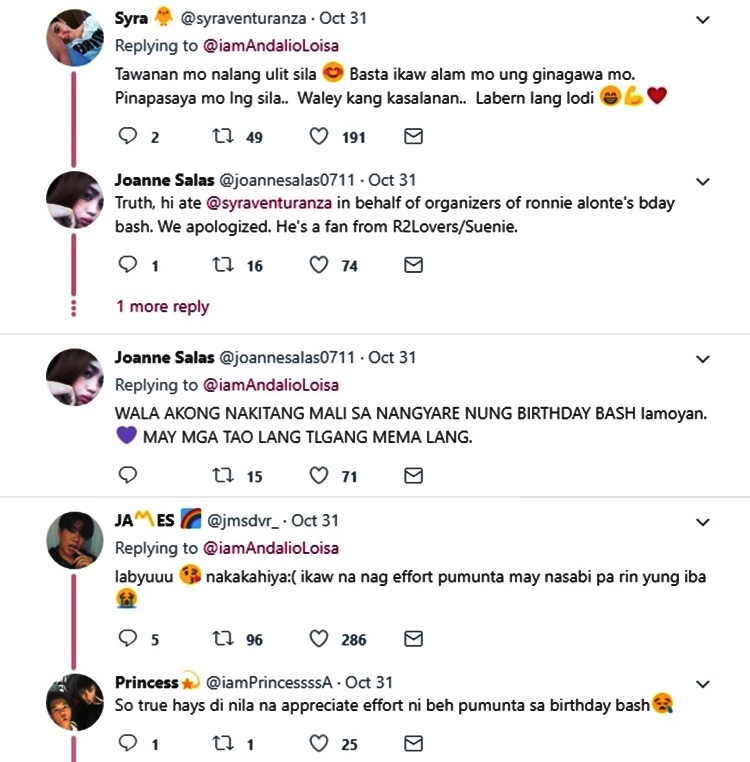Retweet JAMES's tweet with 96 retweets
The height and width of the screenshot is (762, 750).
point(226,638)
